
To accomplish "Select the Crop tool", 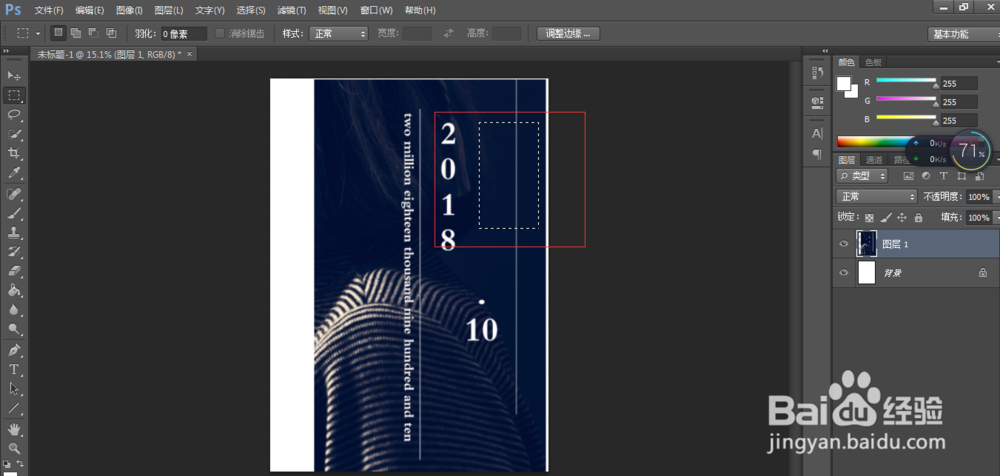I will coord(14,153).
